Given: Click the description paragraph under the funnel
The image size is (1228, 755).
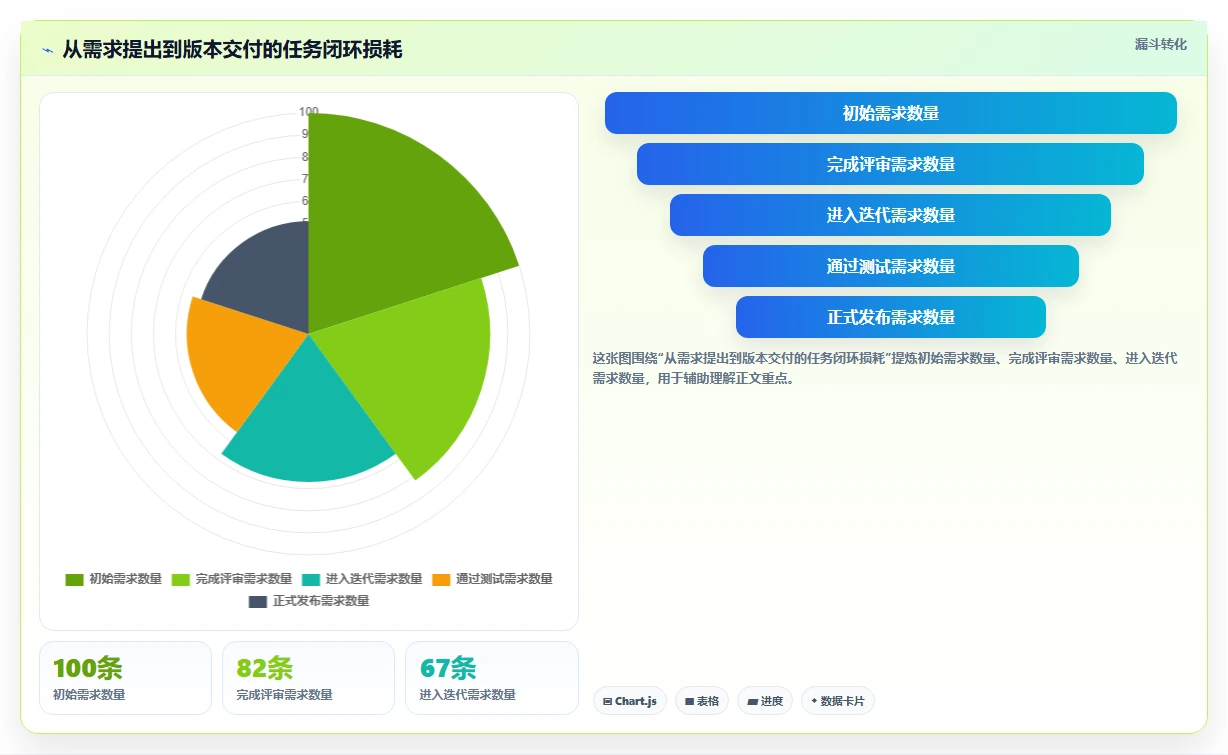Looking at the screenshot, I should point(886,368).
